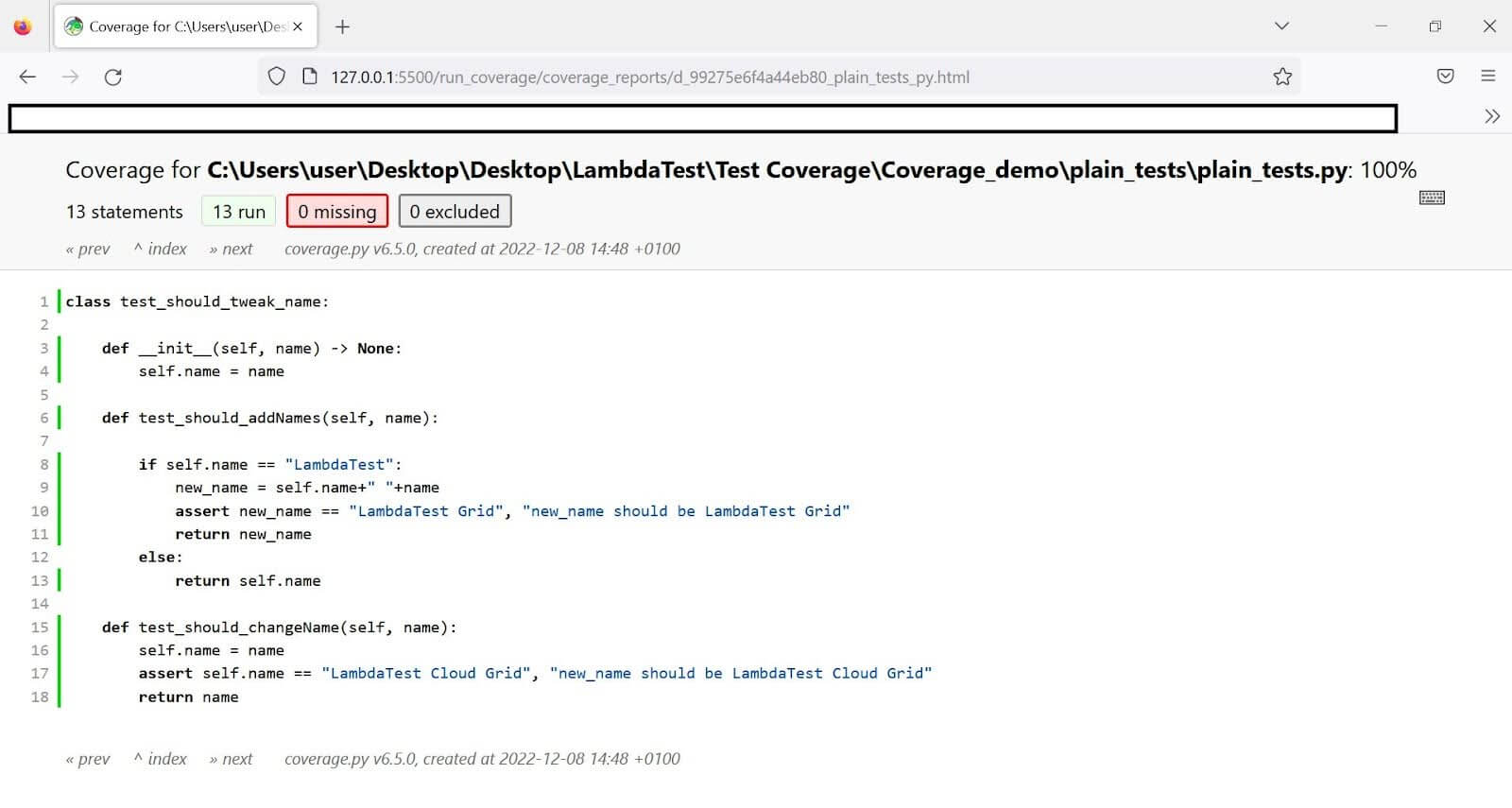Open a new browser tab
The image size is (1512, 808).
342,26
